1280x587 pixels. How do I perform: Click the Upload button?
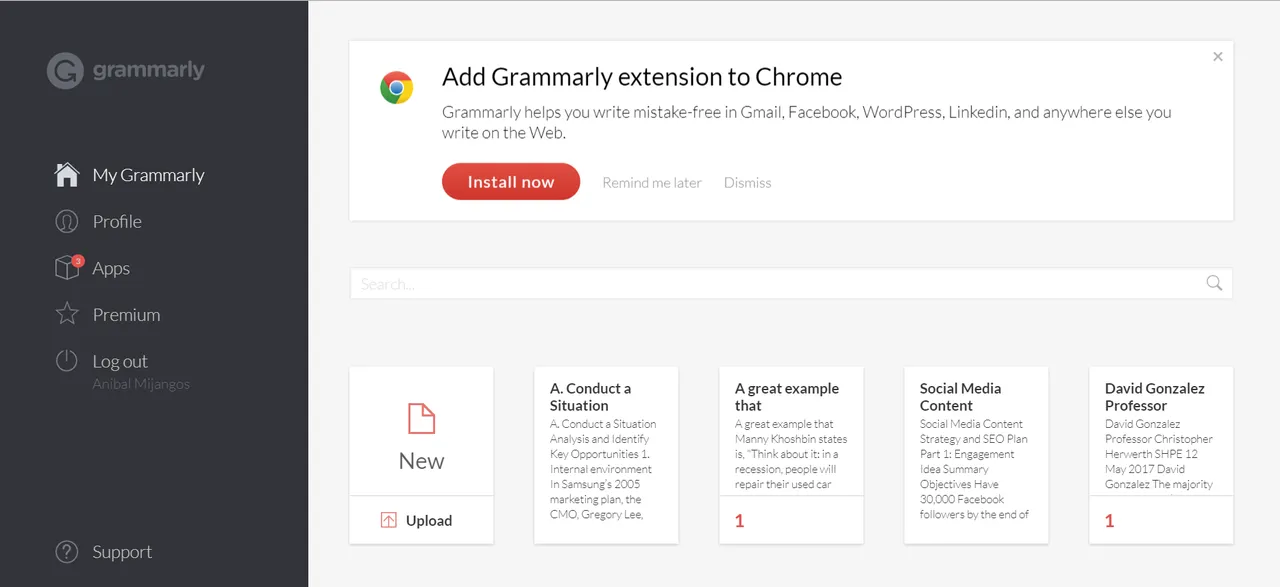[x=421, y=520]
